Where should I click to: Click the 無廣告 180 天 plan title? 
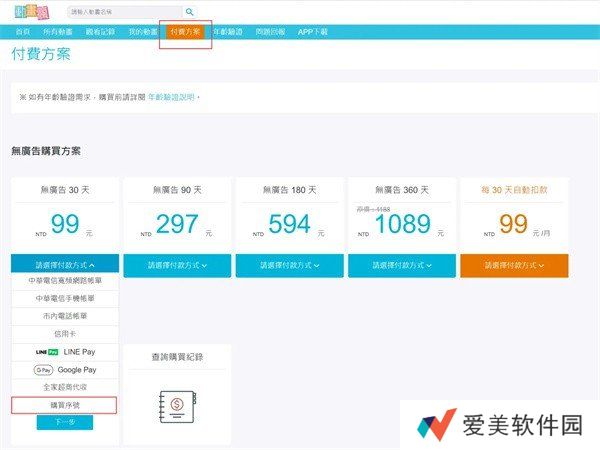coord(290,190)
